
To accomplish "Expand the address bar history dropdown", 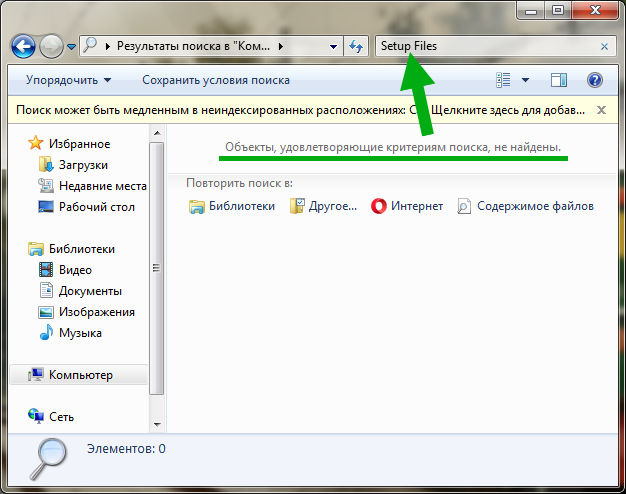I will coord(333,47).
